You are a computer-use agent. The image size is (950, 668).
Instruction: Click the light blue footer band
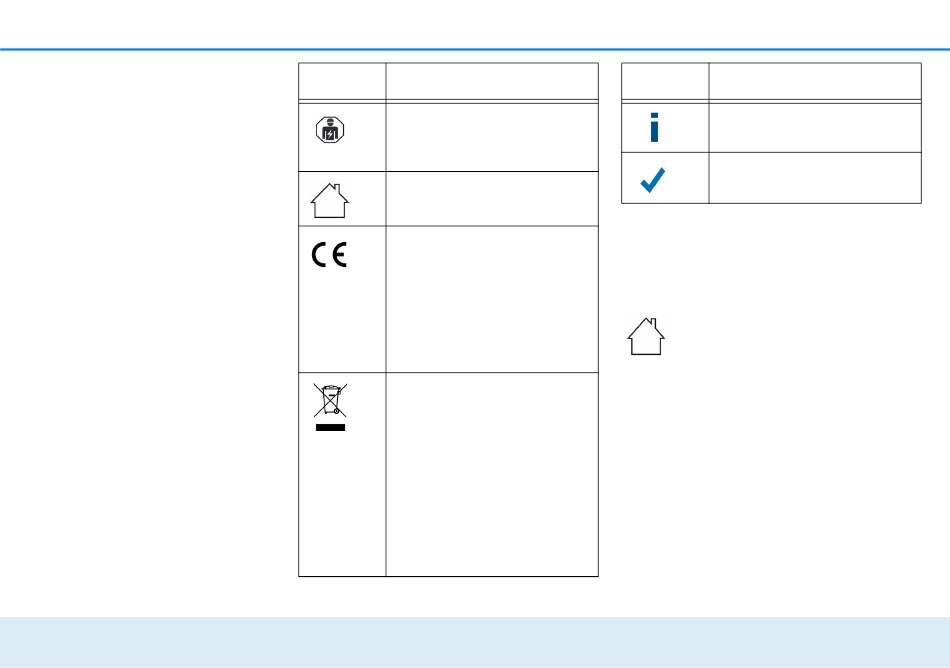point(475,642)
